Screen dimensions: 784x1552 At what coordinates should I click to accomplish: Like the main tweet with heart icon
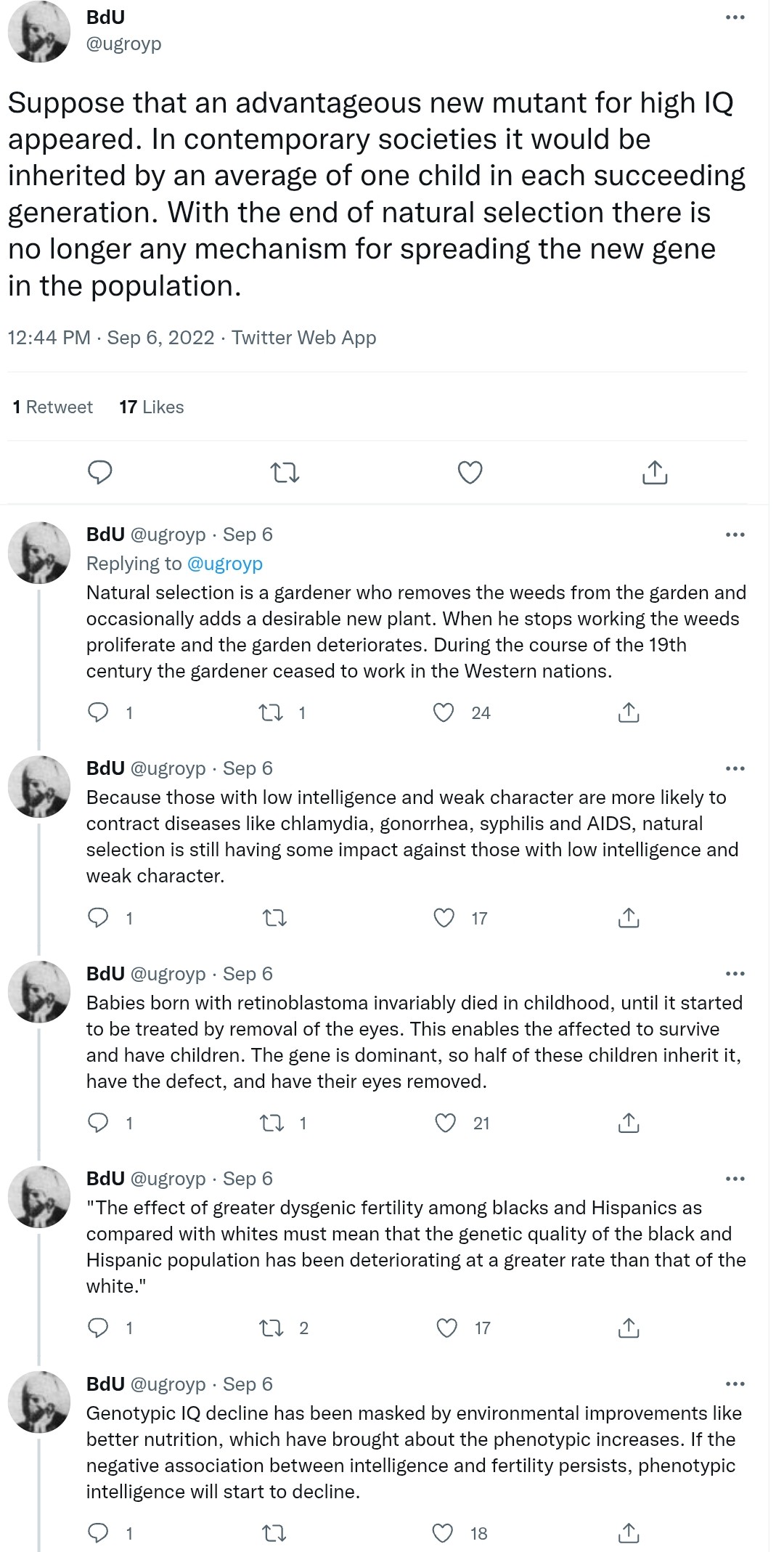tap(470, 472)
